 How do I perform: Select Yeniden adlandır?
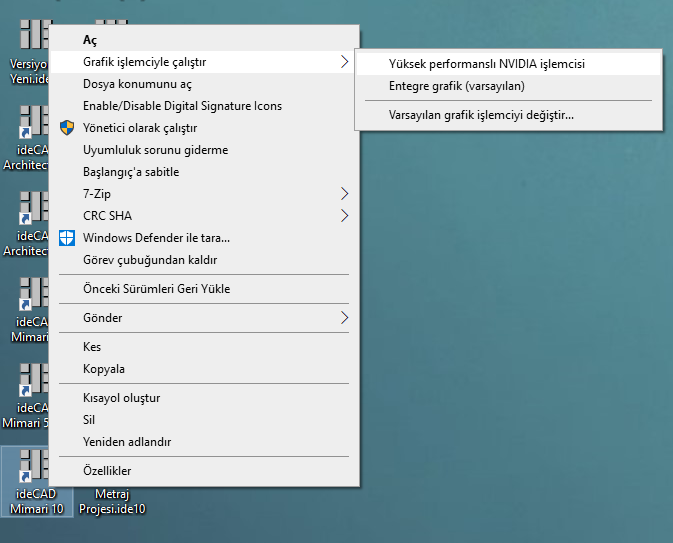pos(204,442)
